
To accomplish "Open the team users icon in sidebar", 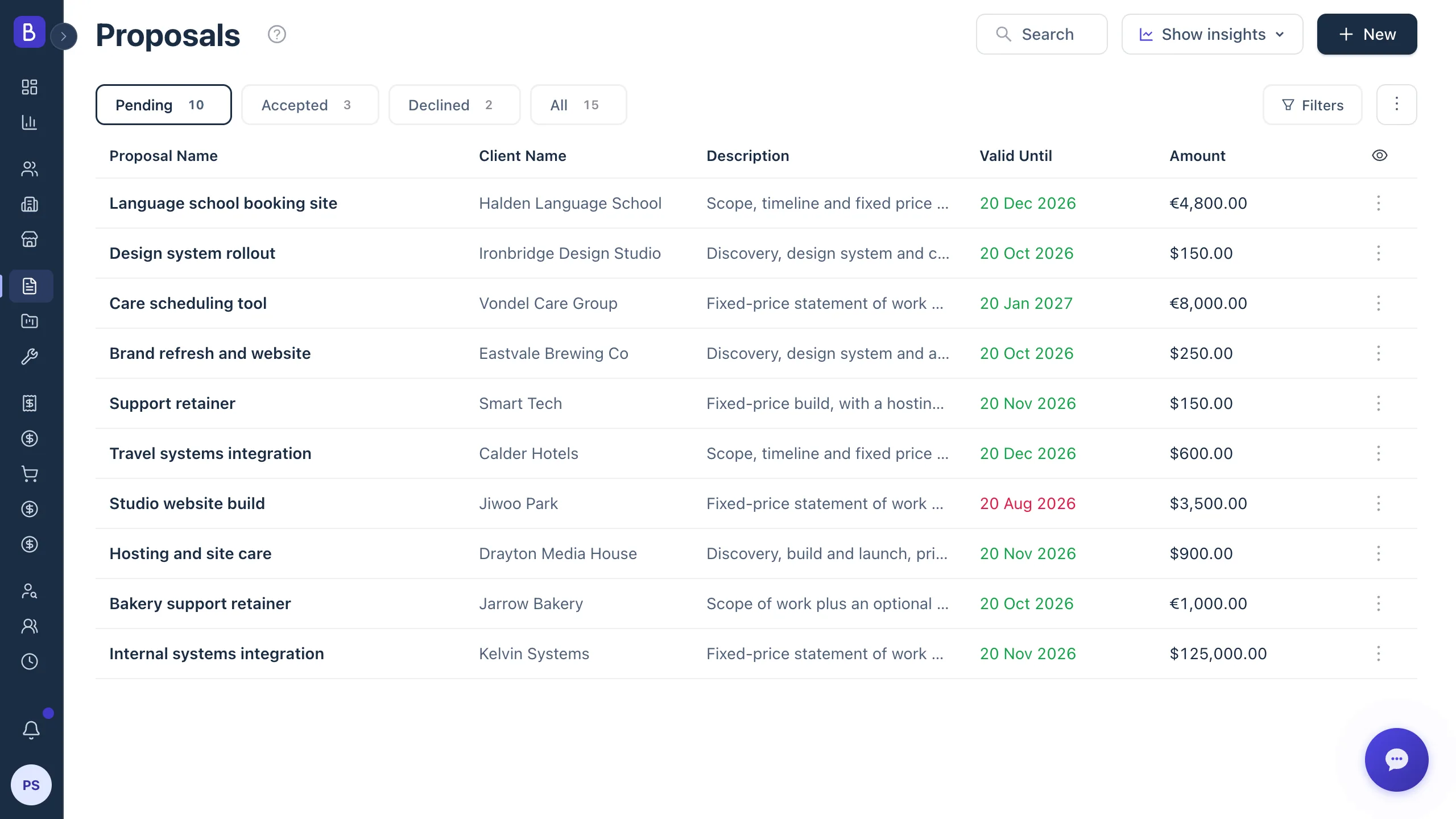I will (x=30, y=626).
